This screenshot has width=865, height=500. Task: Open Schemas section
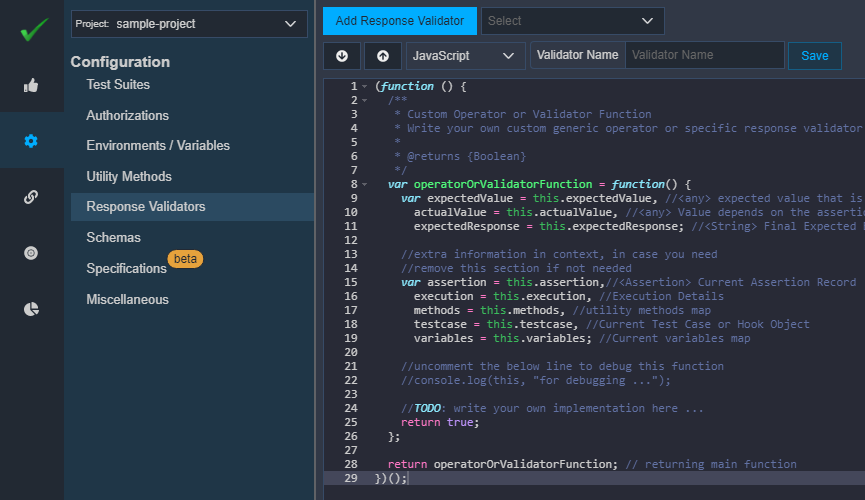point(113,237)
